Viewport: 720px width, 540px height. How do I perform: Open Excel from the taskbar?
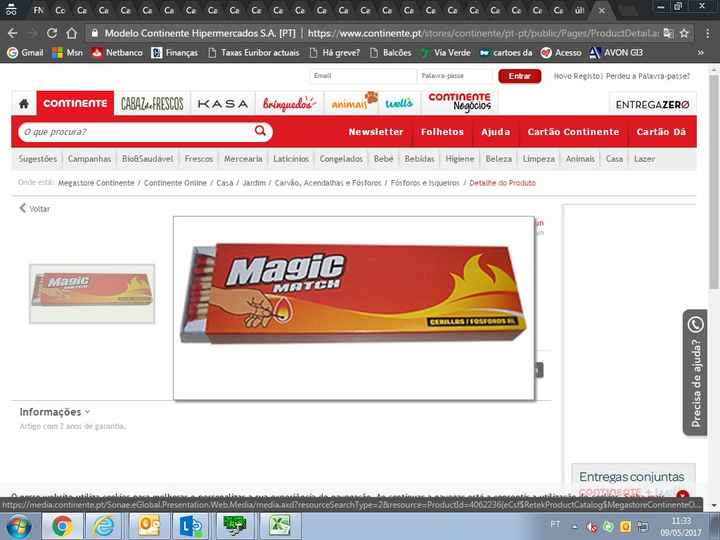[280, 526]
